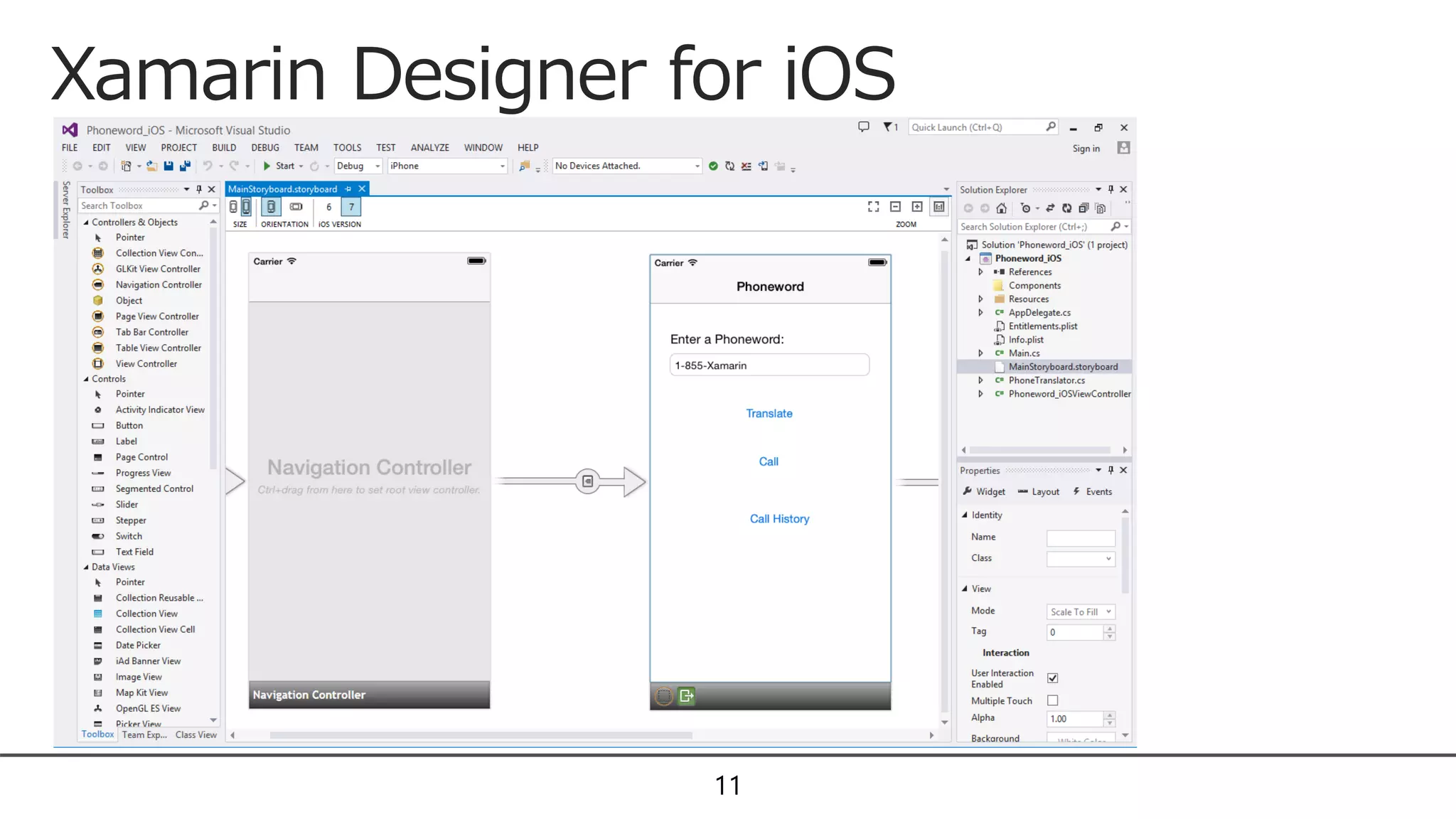
Task: Click the fit-to-screen zoom icon
Action: point(874,207)
